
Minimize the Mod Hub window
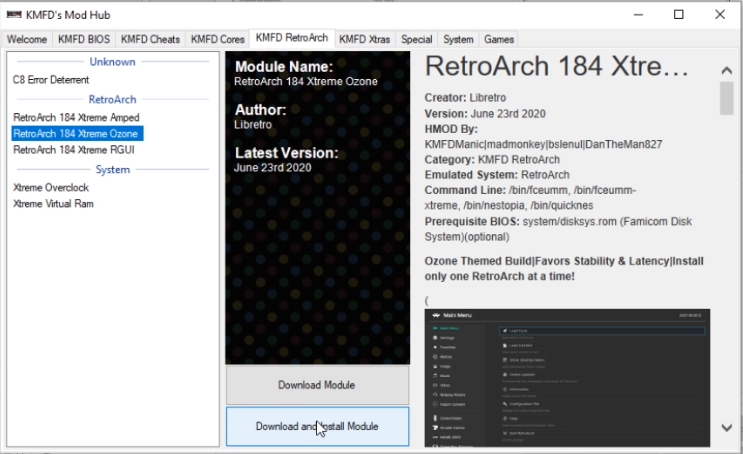(638, 15)
